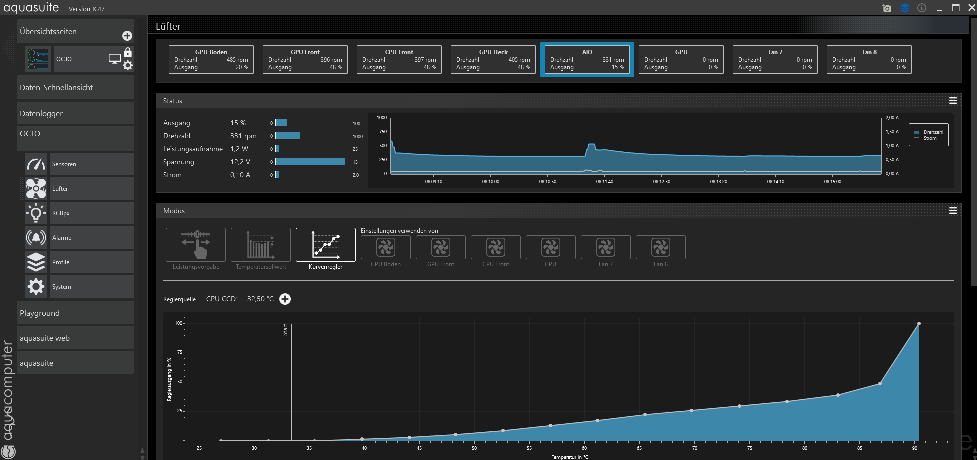Choose the Temperatursollwert mode icon
Image resolution: width=977 pixels, height=460 pixels.
click(x=260, y=244)
